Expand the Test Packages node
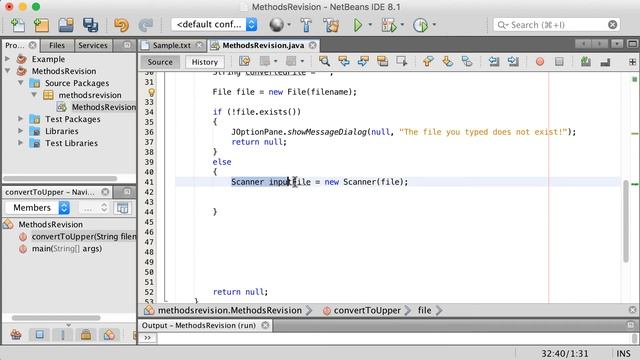 click(x=20, y=119)
